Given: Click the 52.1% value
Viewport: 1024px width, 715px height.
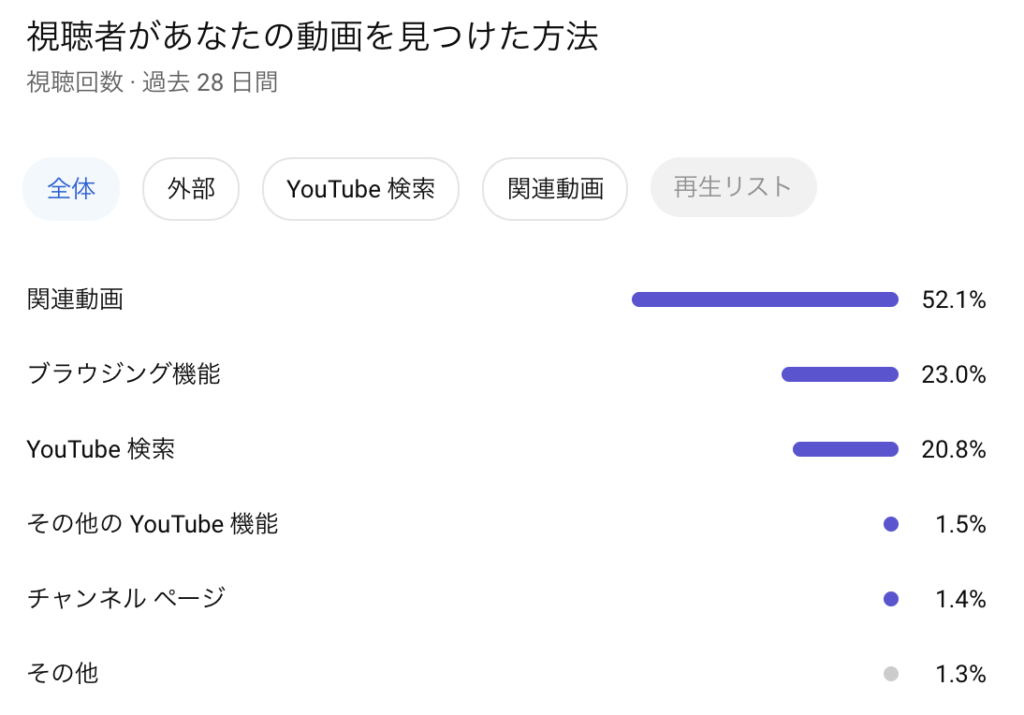Looking at the screenshot, I should click(954, 300).
